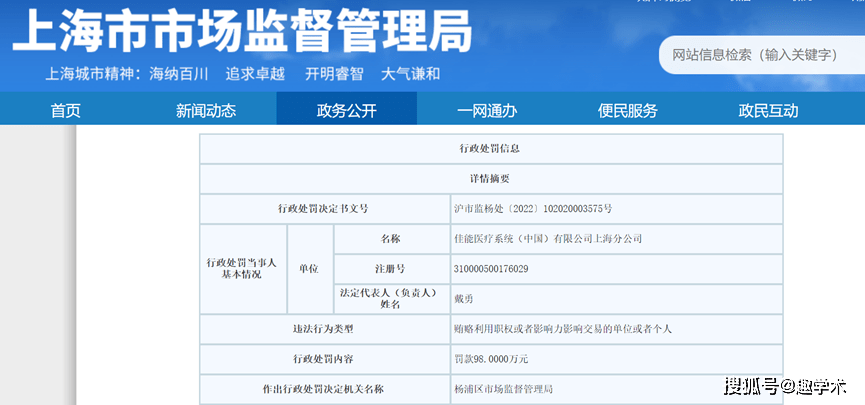Click the 上海城市精神 slogan text
This screenshot has width=865, height=405.
click(x=242, y=74)
